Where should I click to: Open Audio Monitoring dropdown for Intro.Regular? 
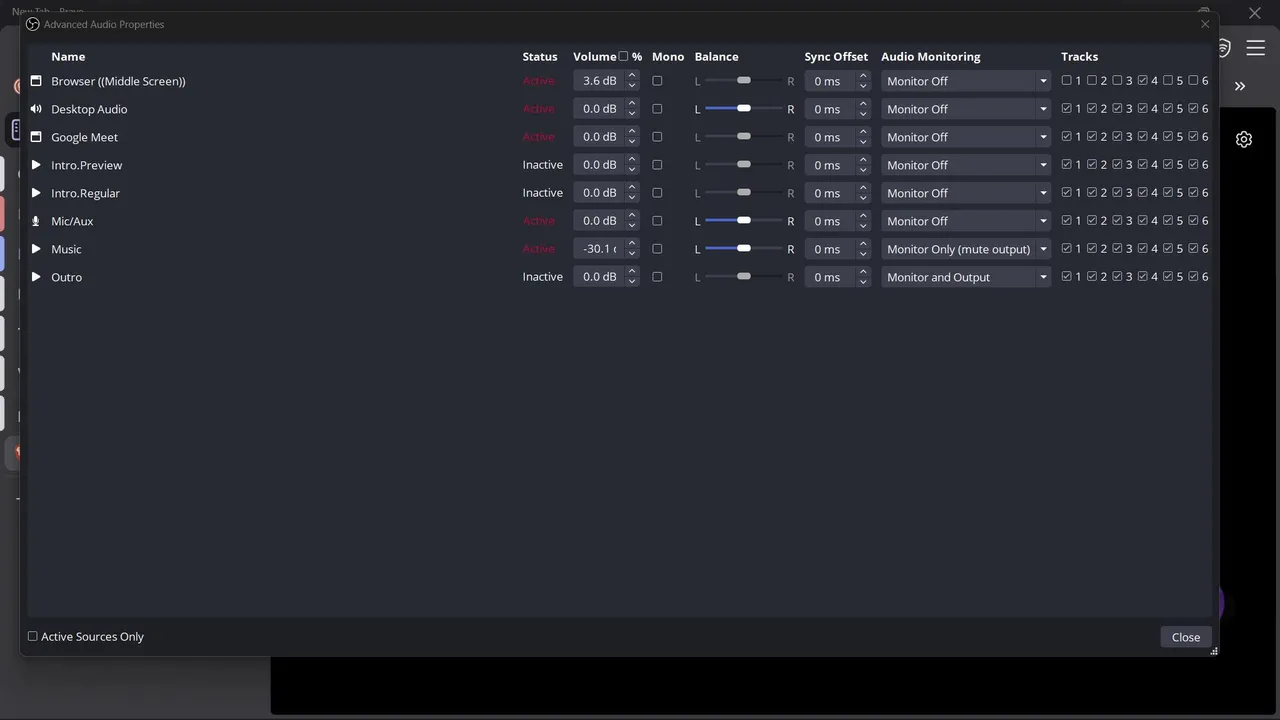click(966, 193)
